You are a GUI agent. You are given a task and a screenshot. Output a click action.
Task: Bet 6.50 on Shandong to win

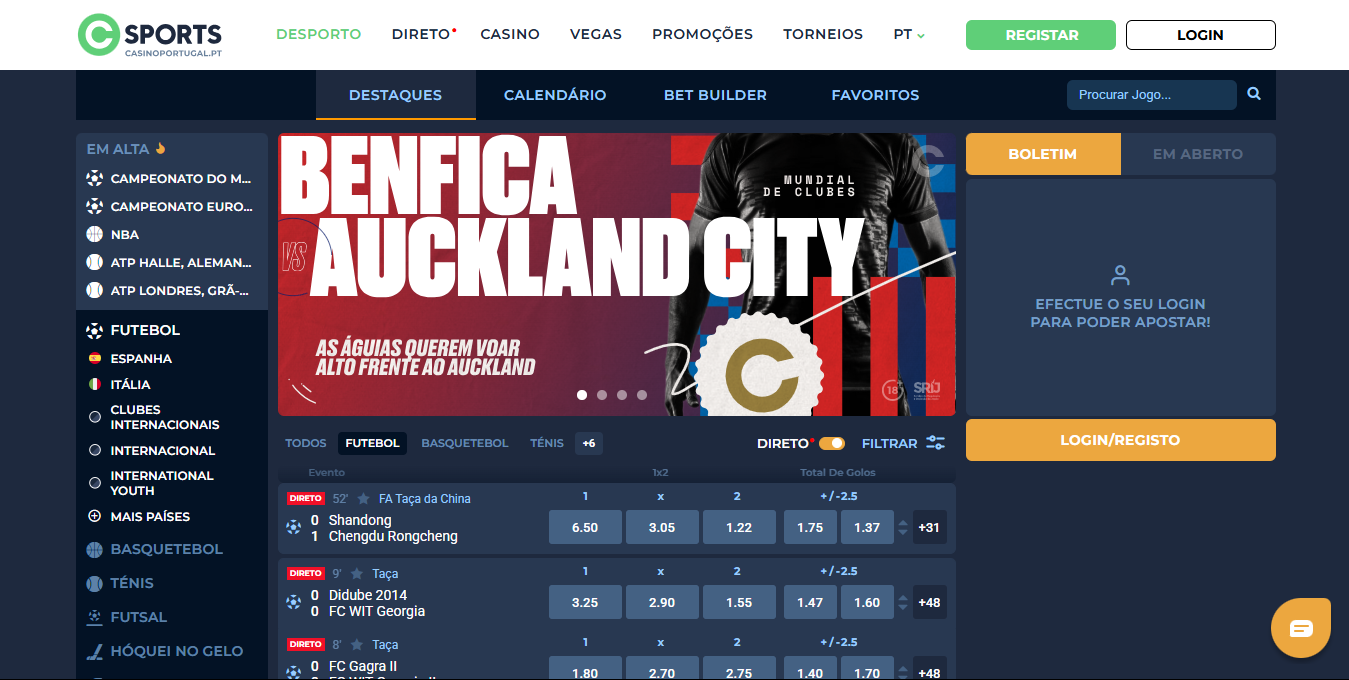click(x=585, y=527)
